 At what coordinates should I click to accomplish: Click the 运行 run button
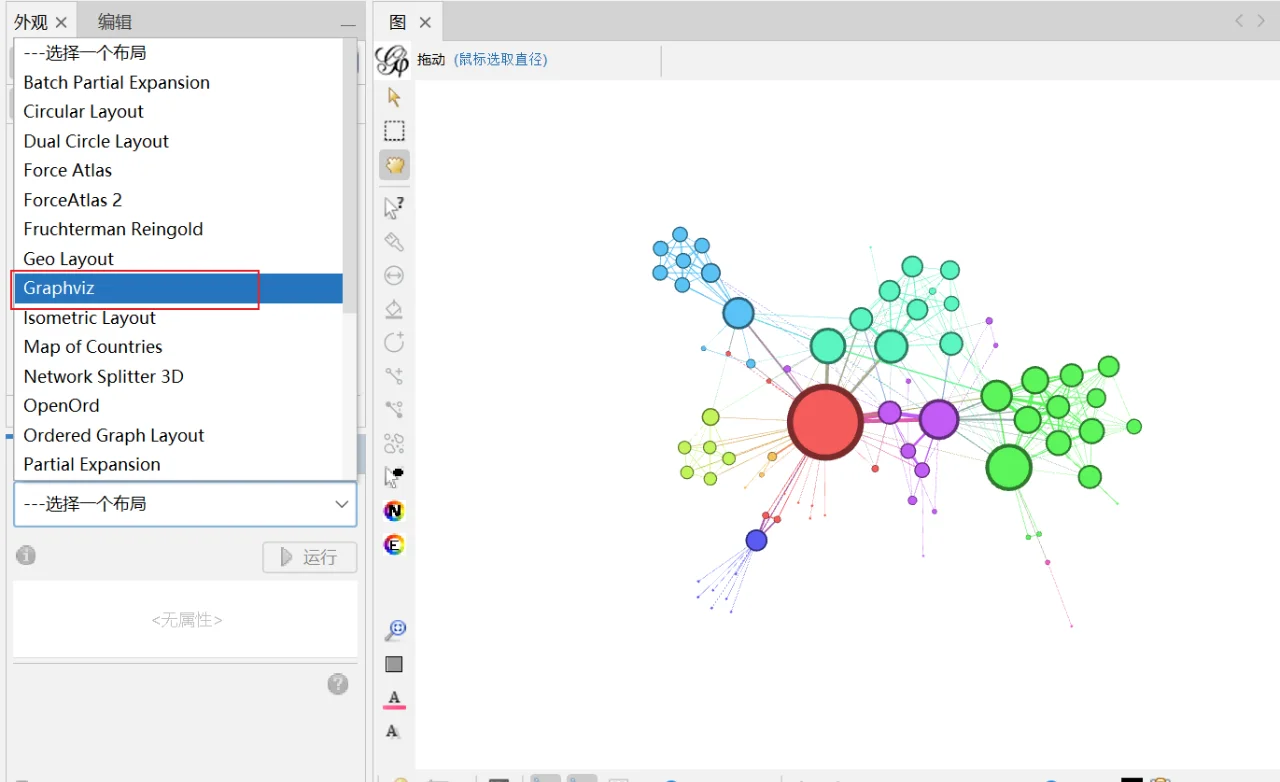click(310, 557)
